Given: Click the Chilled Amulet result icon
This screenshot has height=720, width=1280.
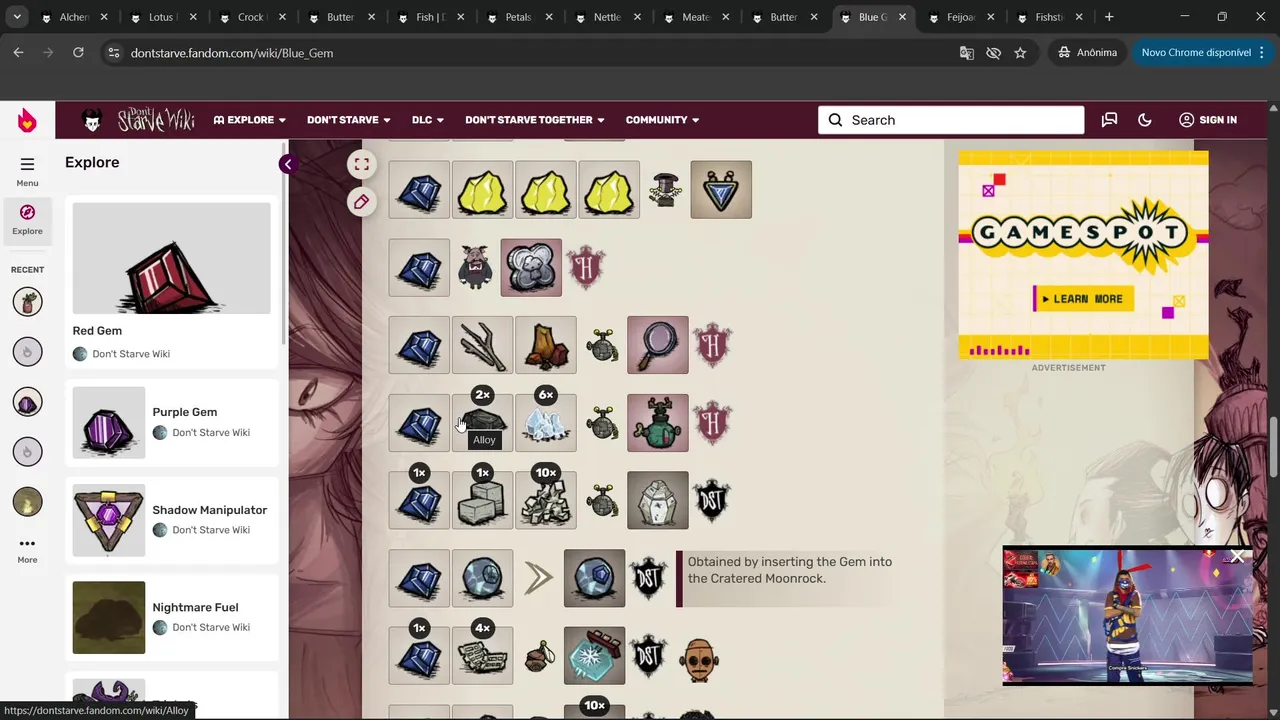Looking at the screenshot, I should point(721,189).
